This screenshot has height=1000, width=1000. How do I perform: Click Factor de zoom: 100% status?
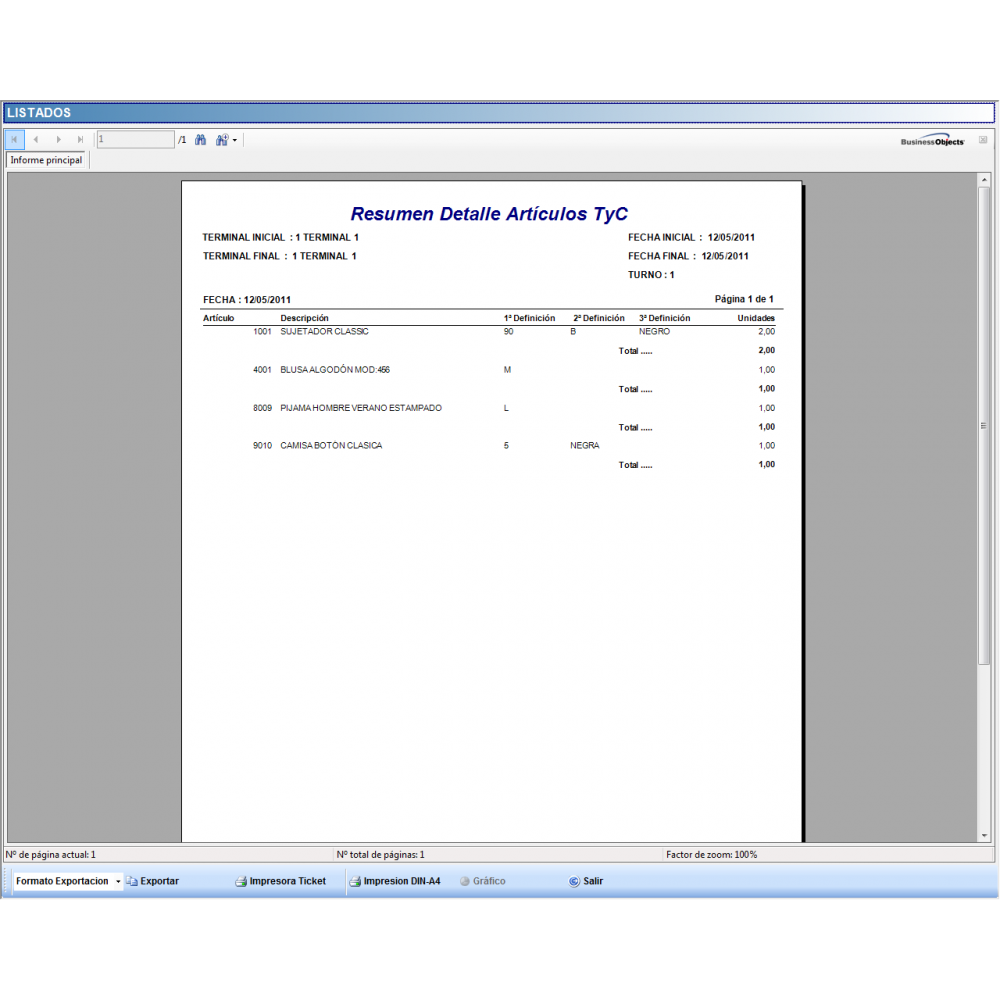click(711, 855)
